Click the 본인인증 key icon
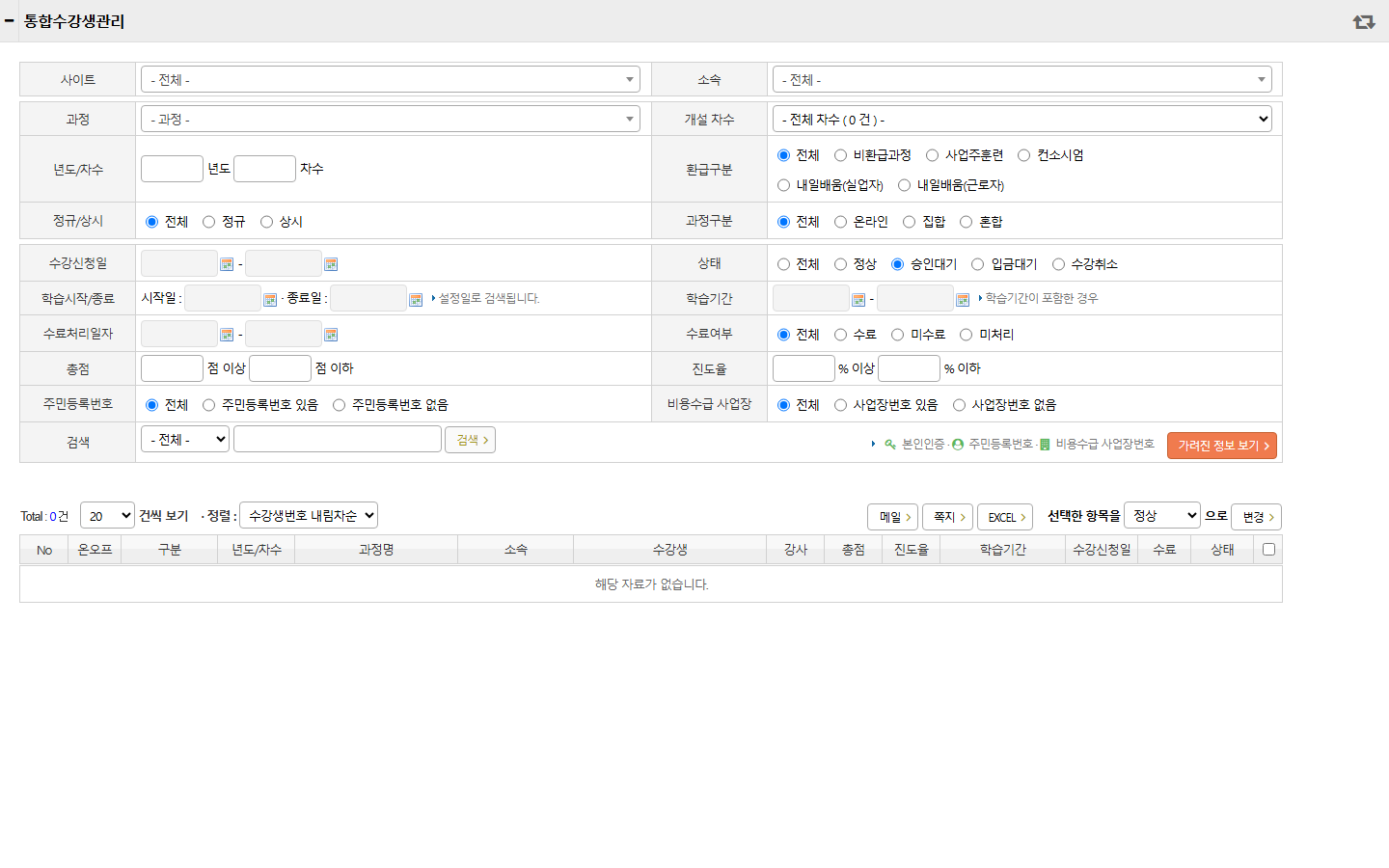This screenshot has height=868, width=1389. pos(890,445)
